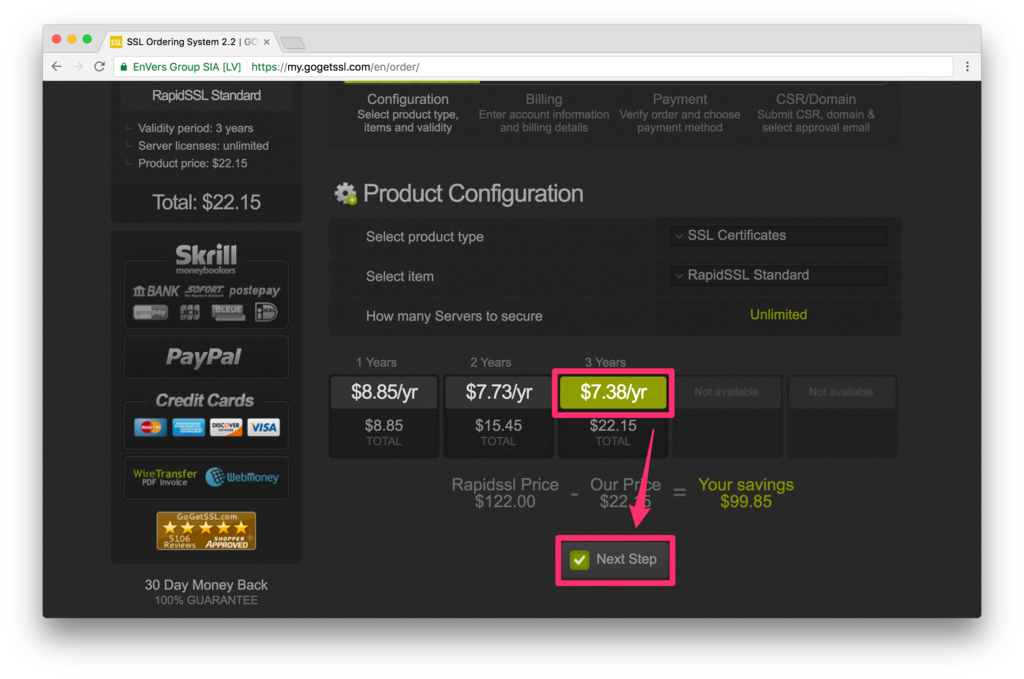Go to the Billing step
The image size is (1024, 679).
click(544, 112)
